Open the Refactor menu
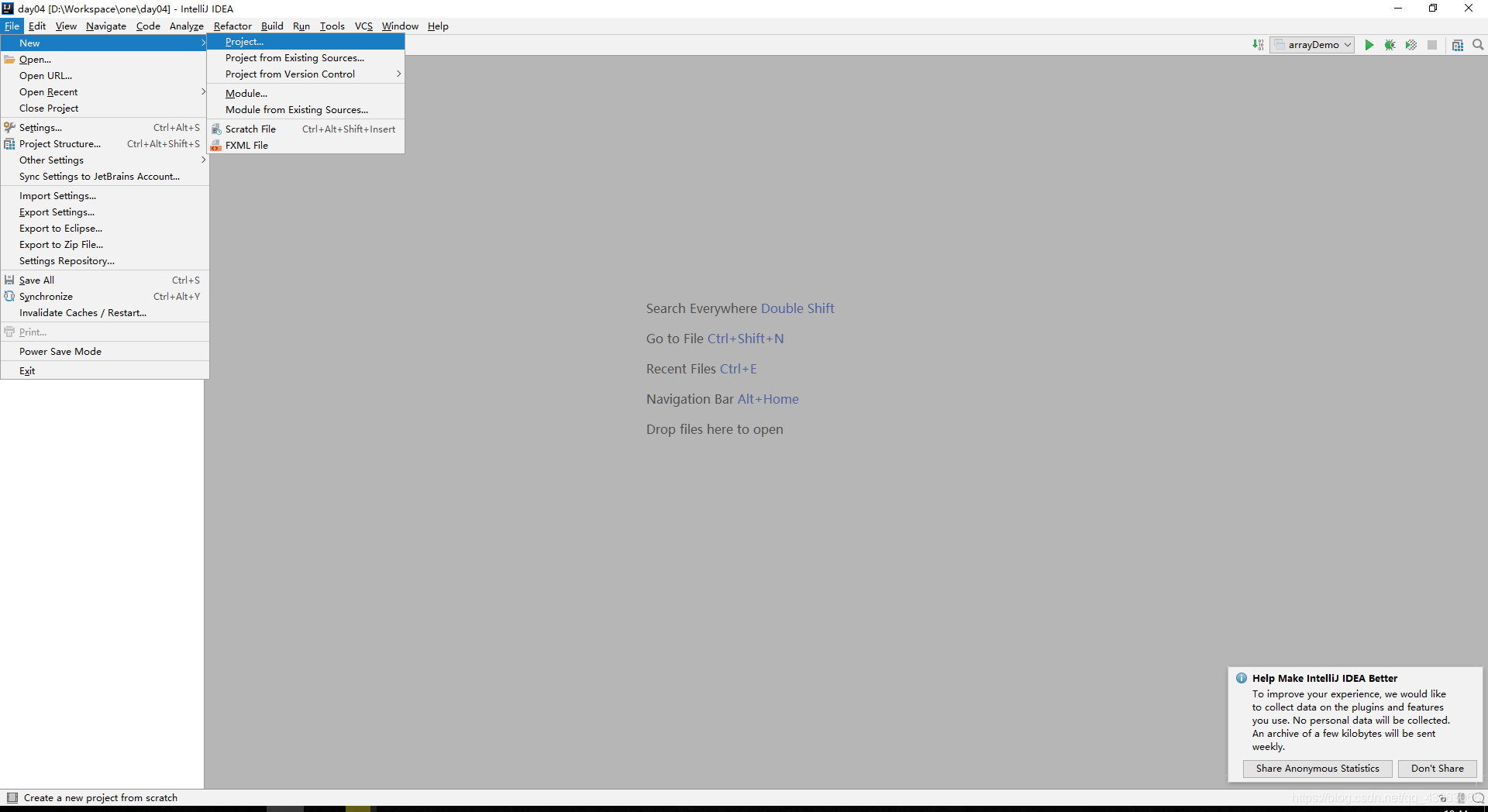Screen dimensions: 1488x812 [x=232, y=26]
